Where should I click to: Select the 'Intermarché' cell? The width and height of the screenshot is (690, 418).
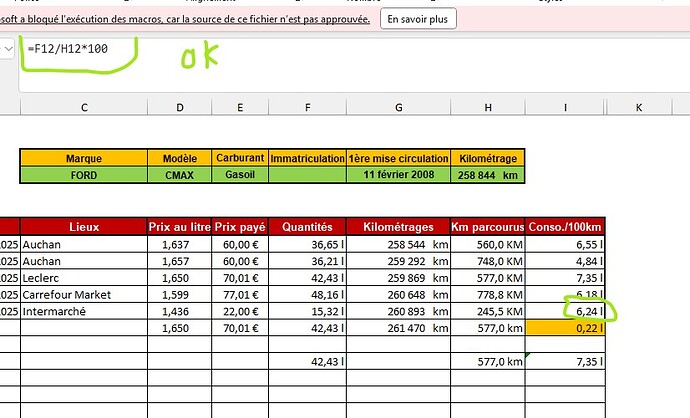(x=84, y=312)
